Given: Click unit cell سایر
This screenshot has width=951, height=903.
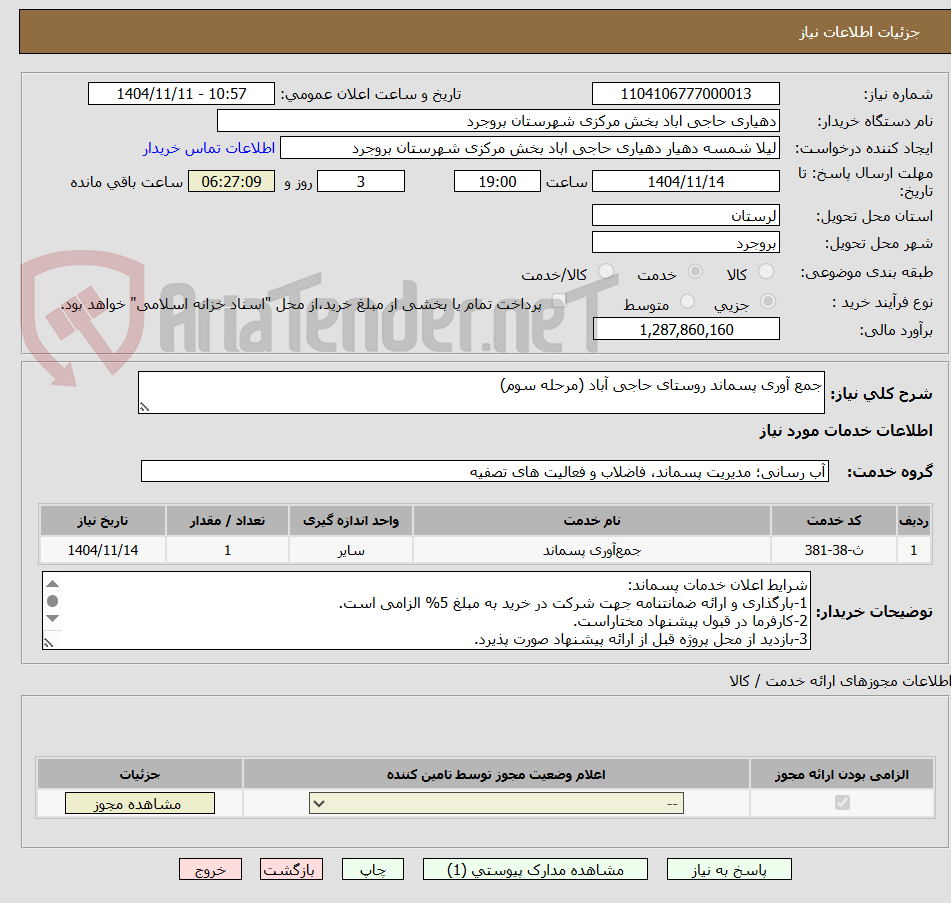Looking at the screenshot, I should (351, 551).
